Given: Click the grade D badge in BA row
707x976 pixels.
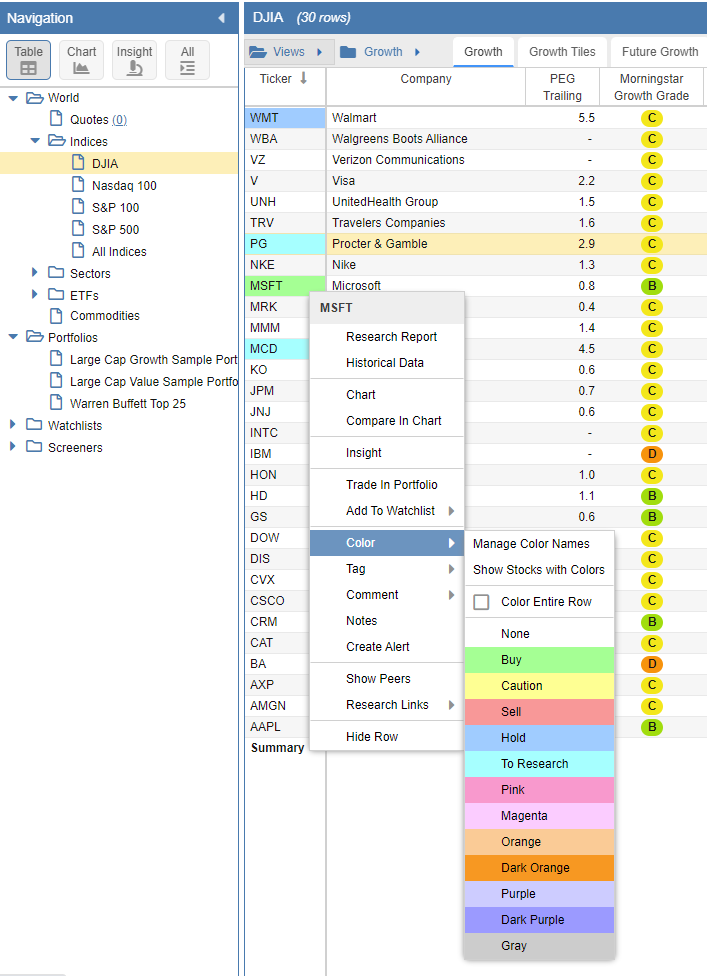Looking at the screenshot, I should tap(652, 664).
